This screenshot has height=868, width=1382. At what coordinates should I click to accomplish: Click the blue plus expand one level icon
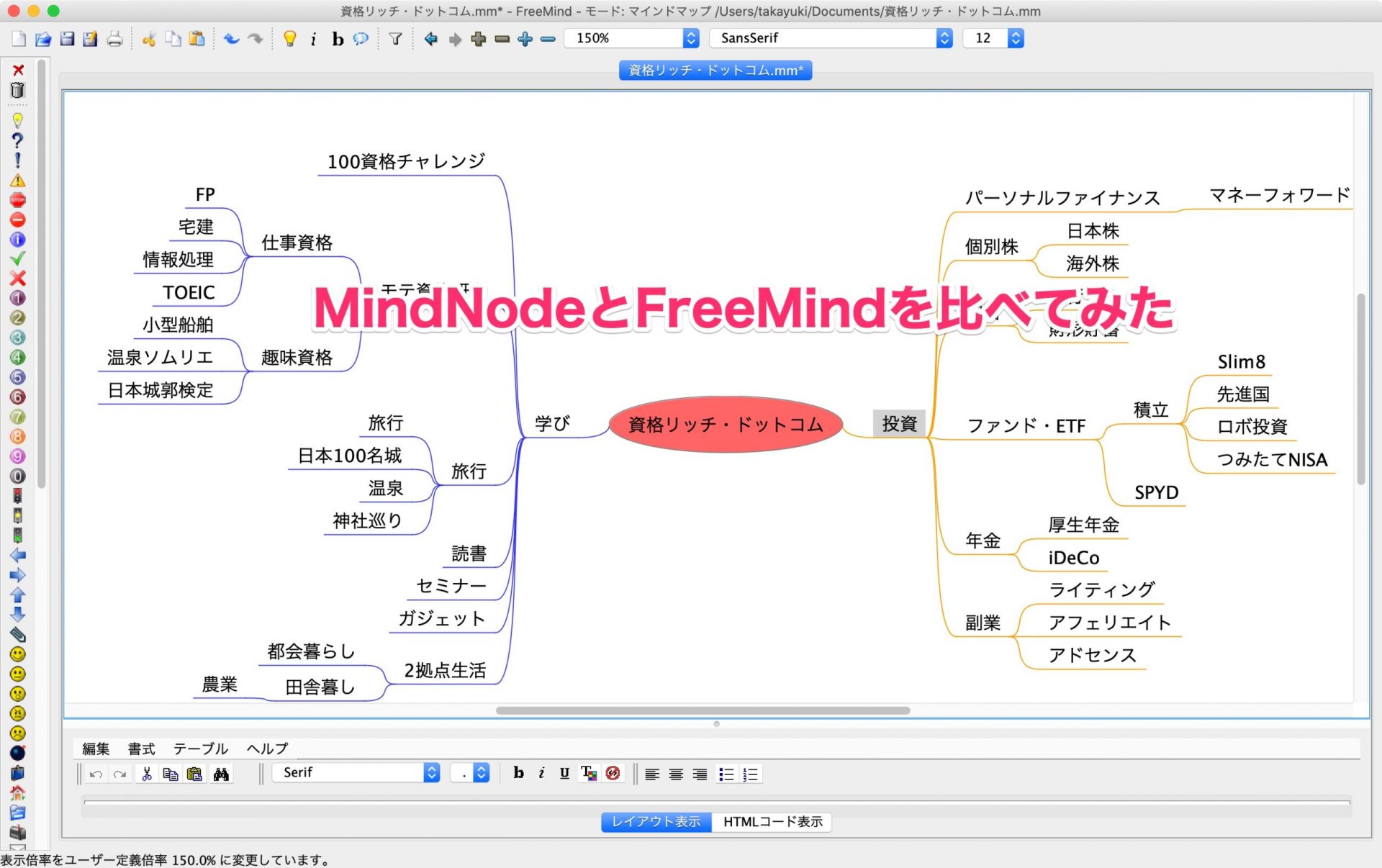525,39
